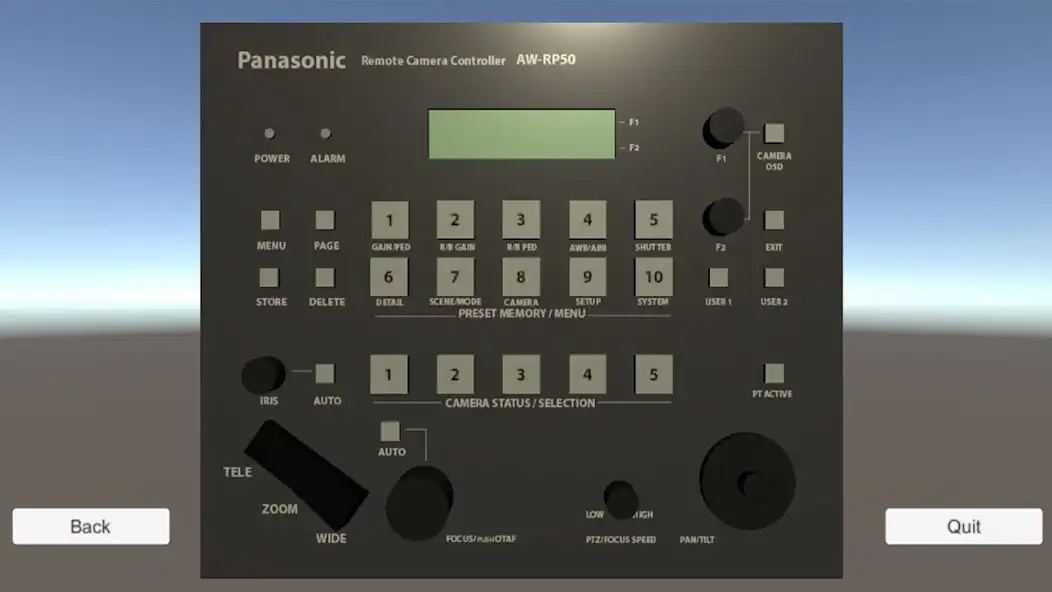The image size is (1052, 592).
Task: Click the ZOOM label
Action: coord(280,509)
